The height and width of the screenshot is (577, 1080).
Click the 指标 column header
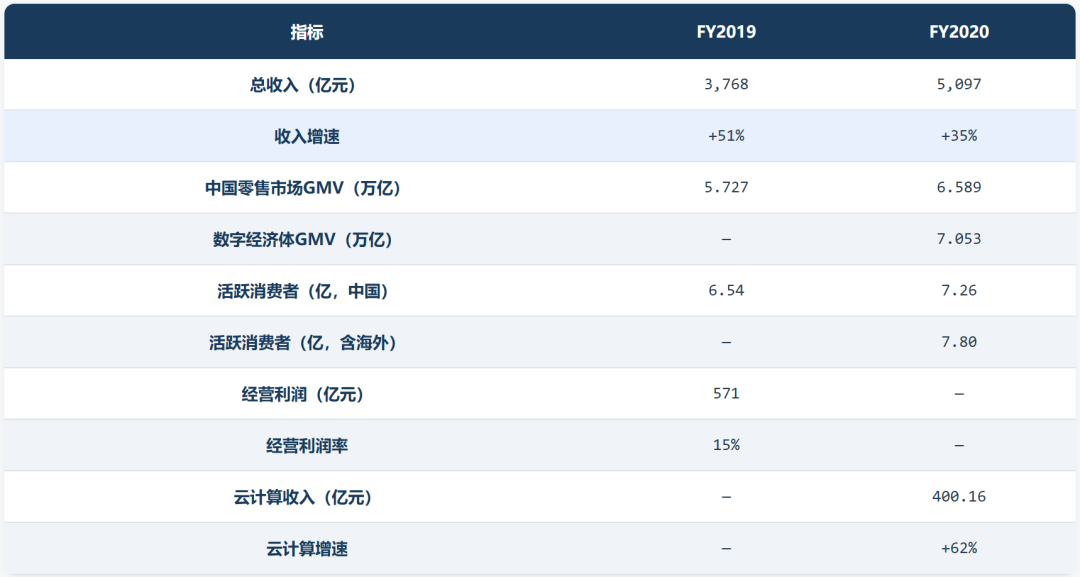(307, 32)
